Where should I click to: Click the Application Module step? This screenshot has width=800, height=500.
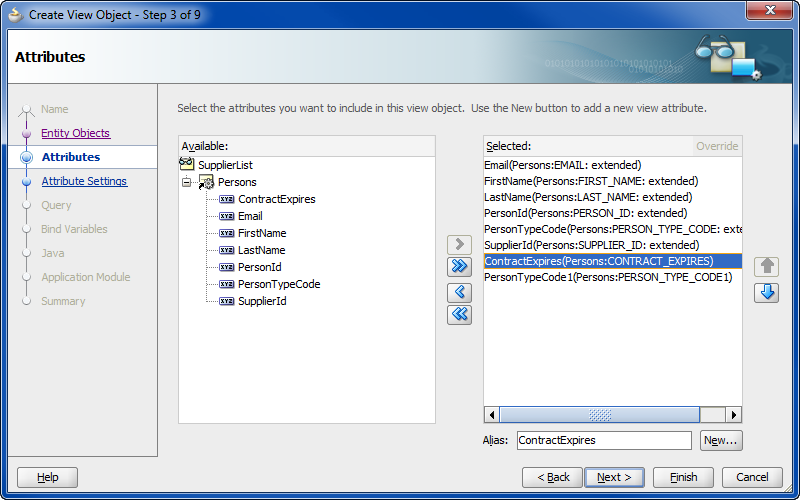point(86,277)
